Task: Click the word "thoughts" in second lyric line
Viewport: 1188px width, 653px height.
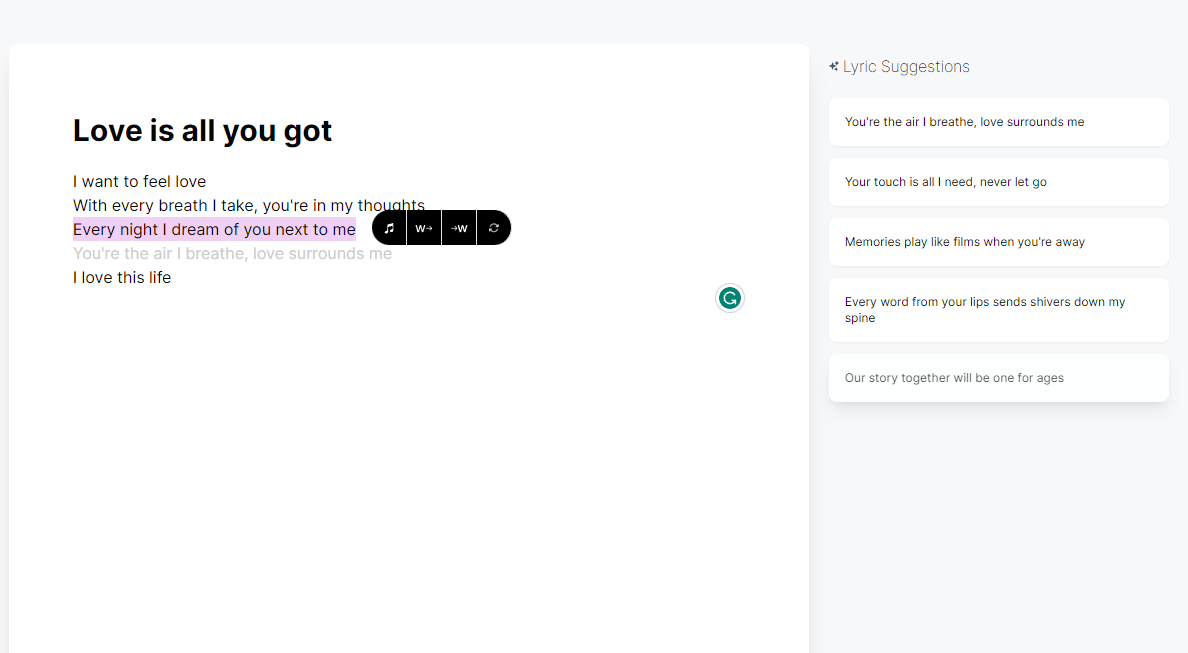Action: pos(395,203)
